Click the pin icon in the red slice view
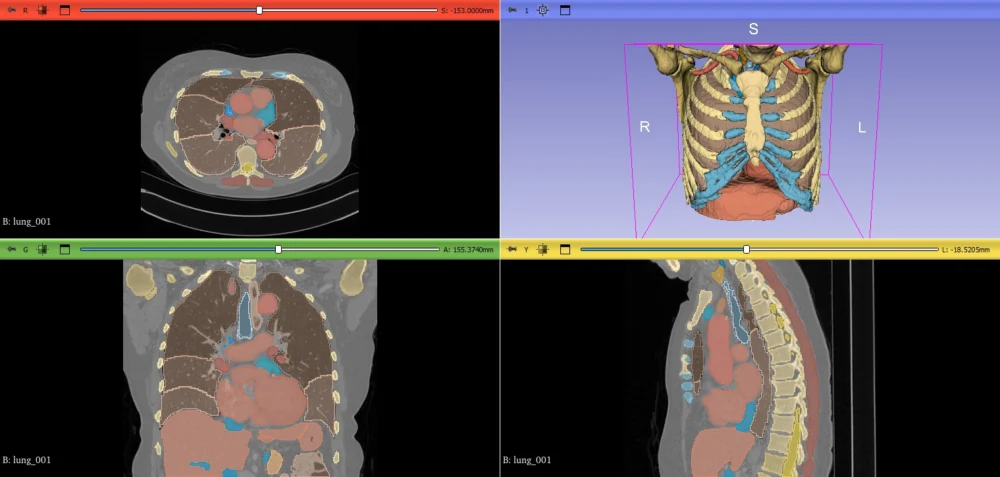This screenshot has width=1000, height=477. tap(11, 10)
